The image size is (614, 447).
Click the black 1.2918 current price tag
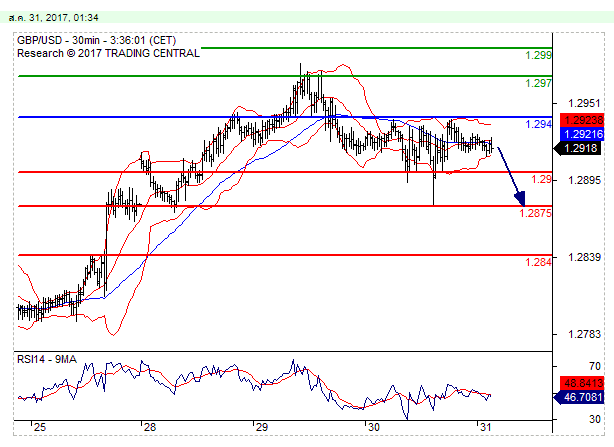coord(581,147)
